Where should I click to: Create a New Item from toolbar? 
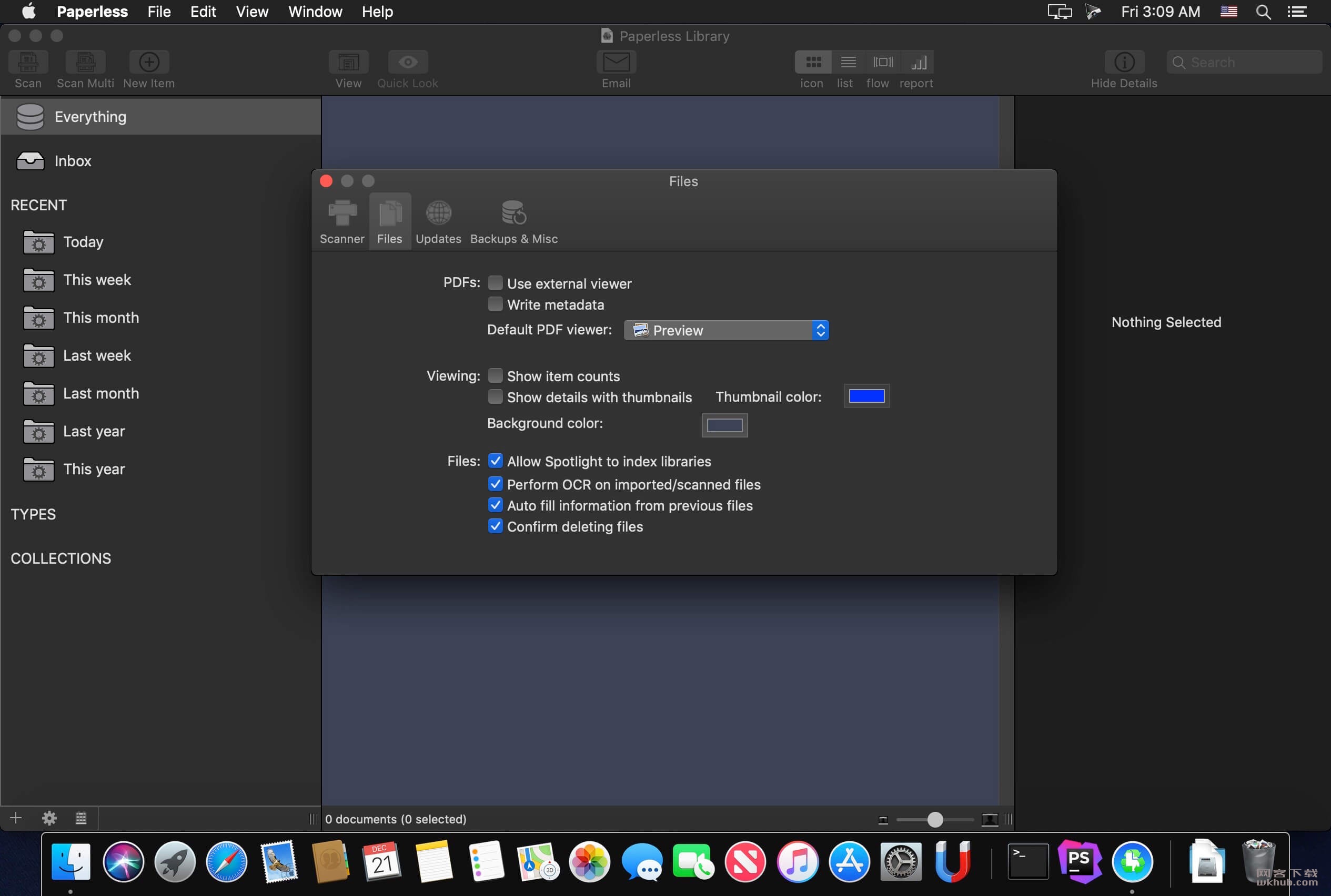pos(149,62)
